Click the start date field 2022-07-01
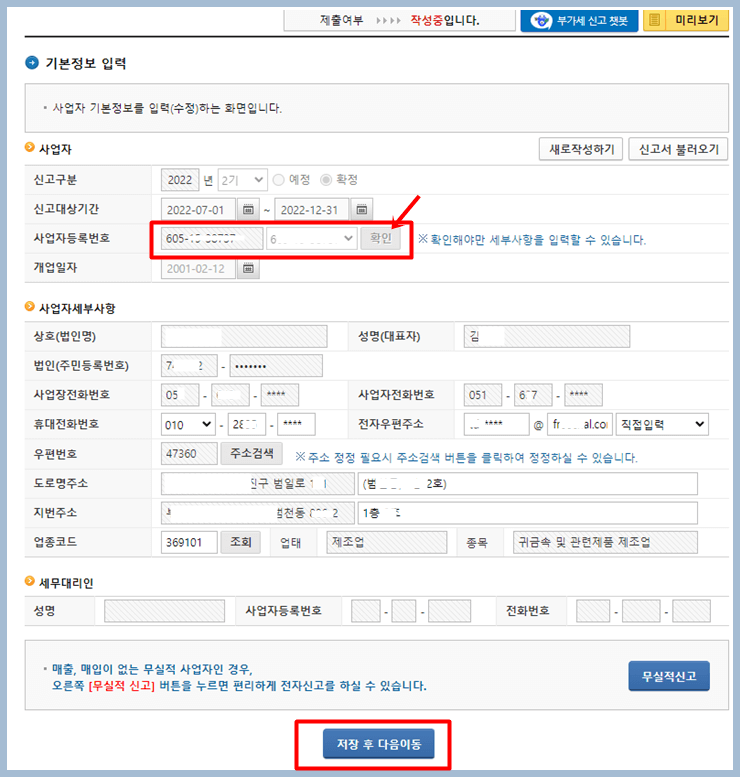This screenshot has width=740, height=777. (198, 210)
